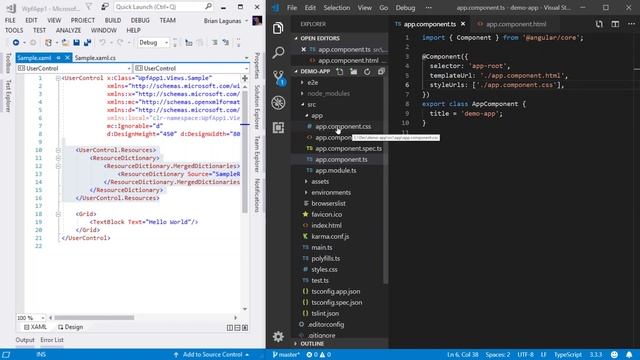Open left UserControl navigation dropdown
640x360 pixels.
[x=74, y=68]
